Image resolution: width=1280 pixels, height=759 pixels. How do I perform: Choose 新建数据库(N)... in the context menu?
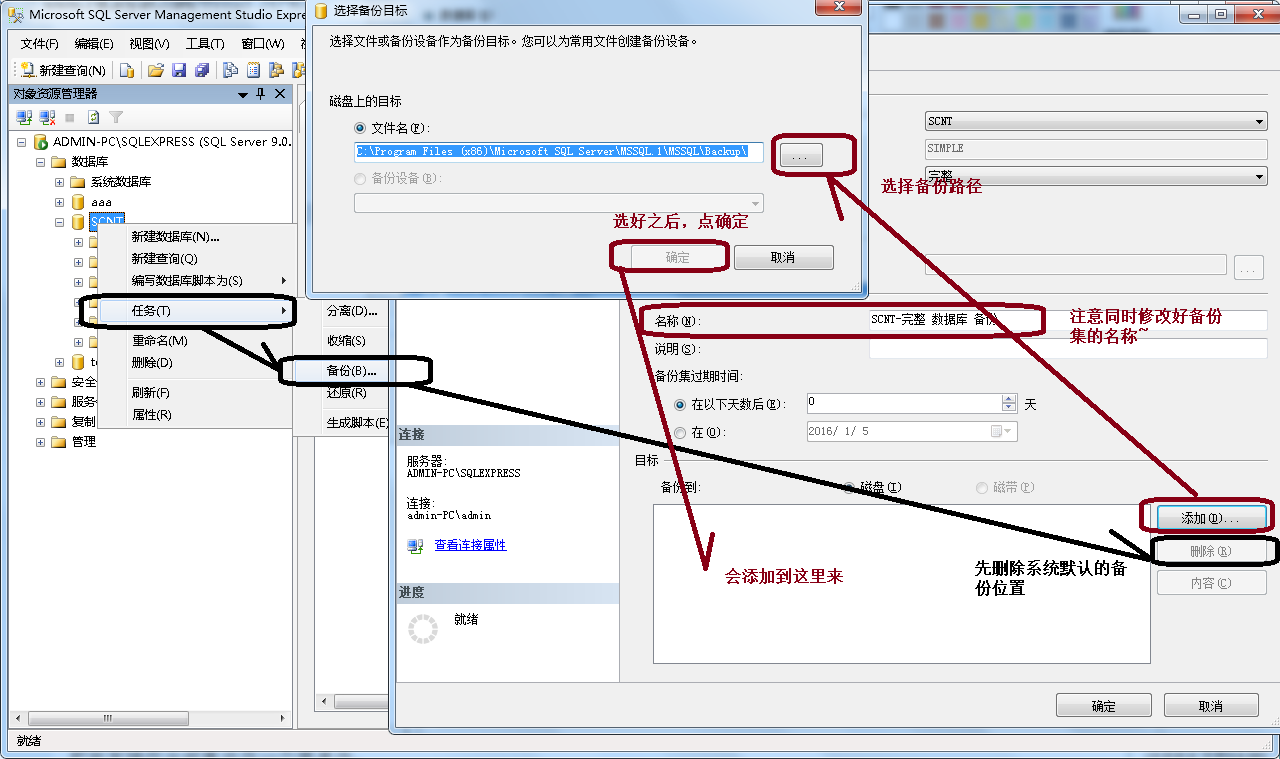coord(196,237)
